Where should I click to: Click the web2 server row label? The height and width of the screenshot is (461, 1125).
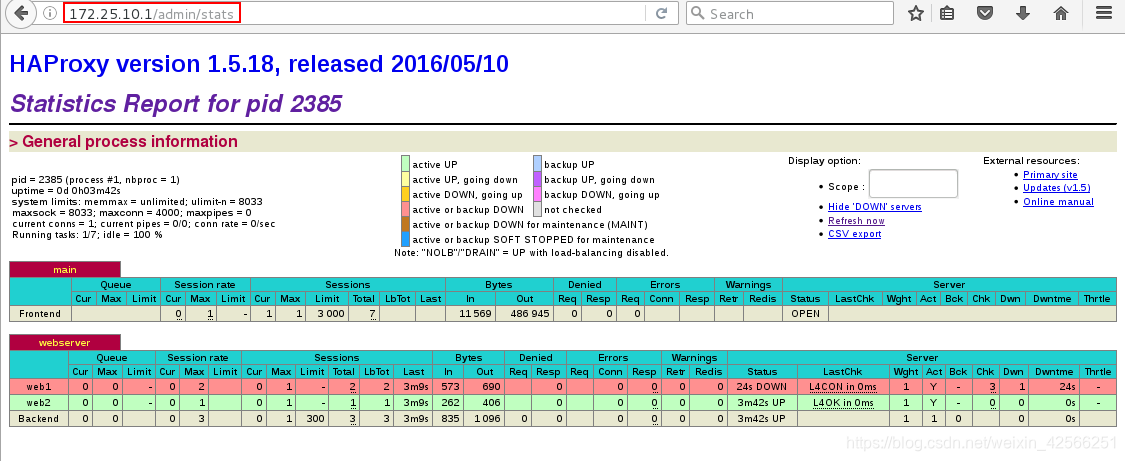click(39, 403)
